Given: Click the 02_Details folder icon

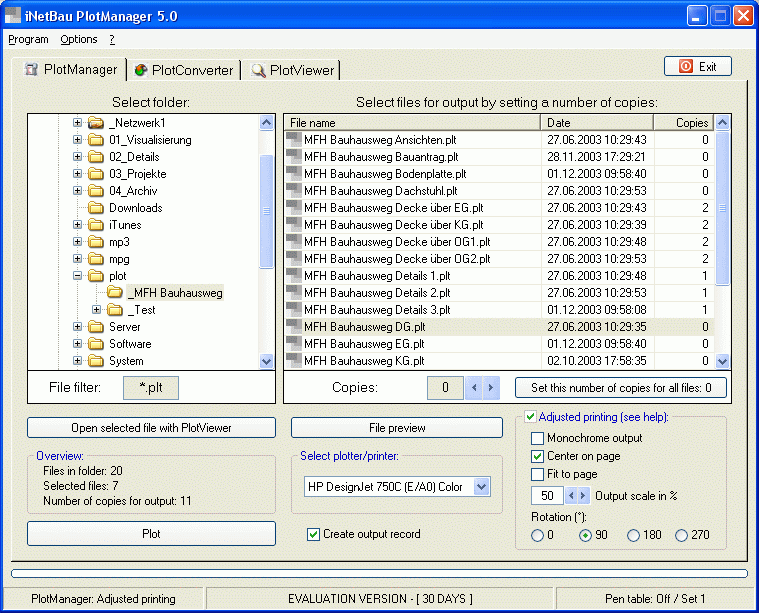Looking at the screenshot, I should 96,157.
